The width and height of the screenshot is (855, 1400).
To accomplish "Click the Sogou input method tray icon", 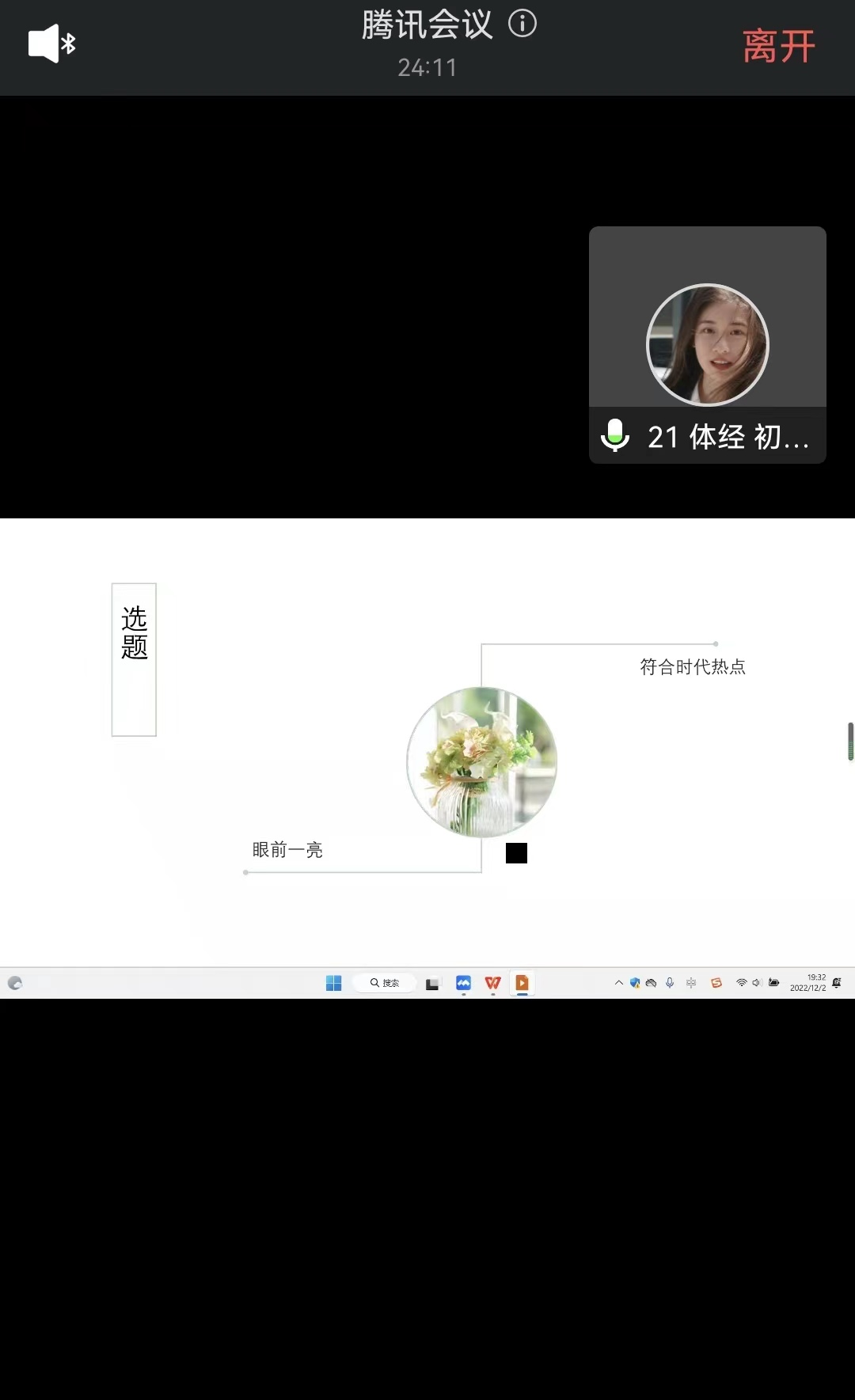I will coord(716,983).
